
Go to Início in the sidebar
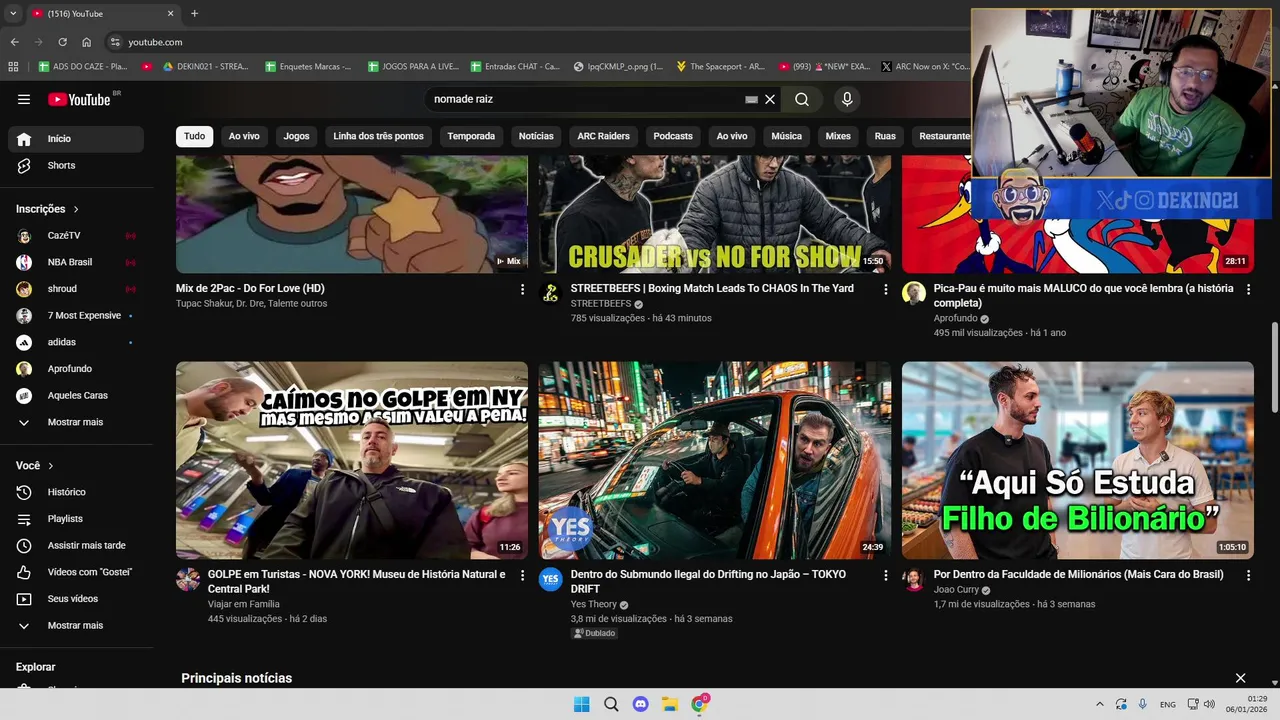pos(76,139)
